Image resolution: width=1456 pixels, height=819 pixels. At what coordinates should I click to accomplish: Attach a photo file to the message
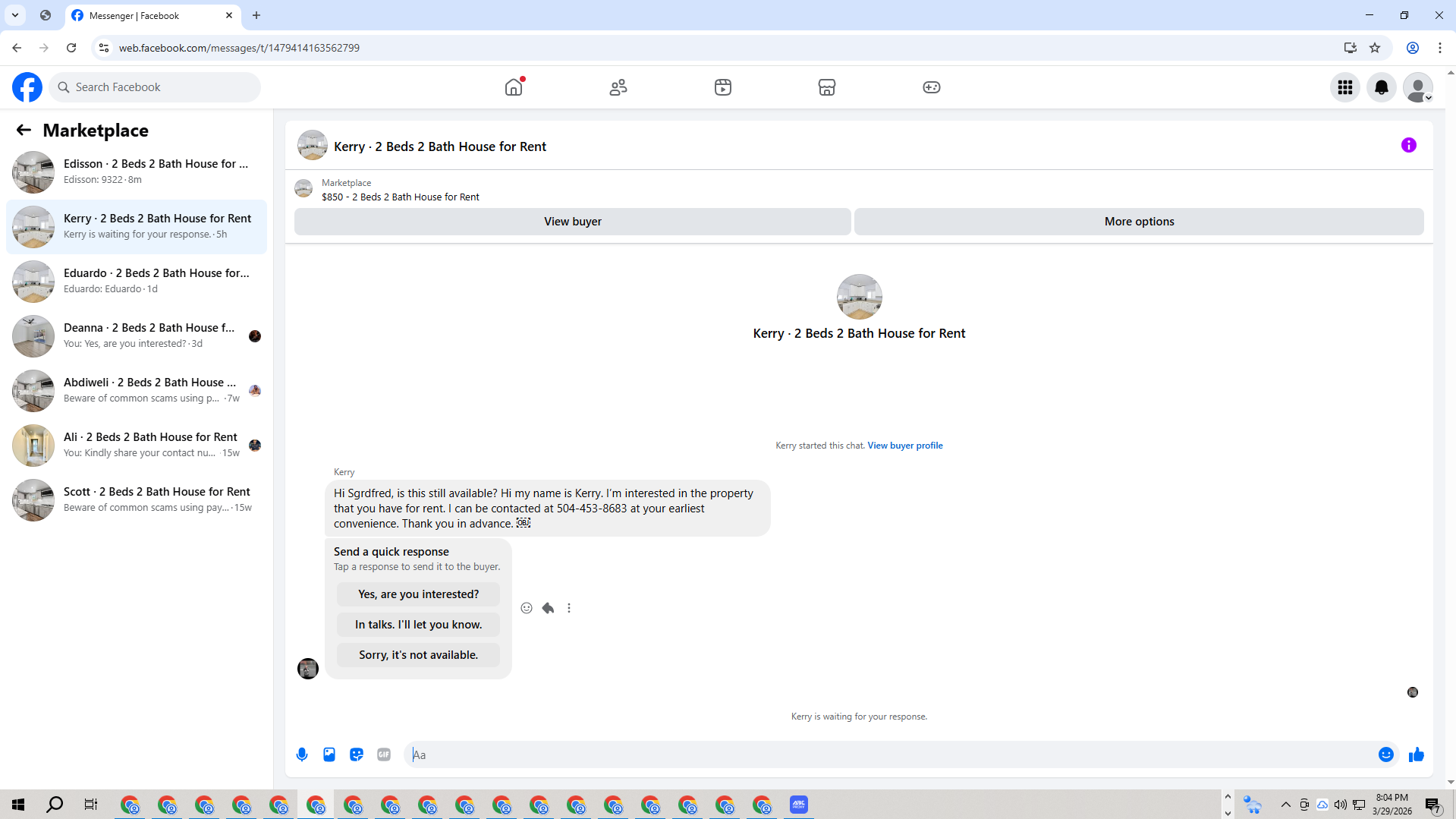pos(329,754)
